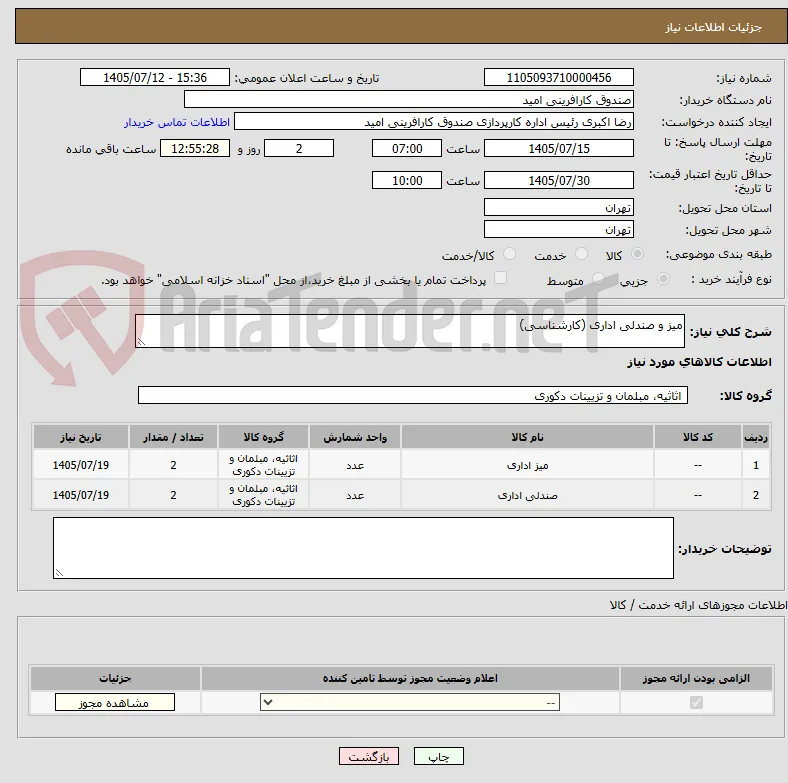Click the resize grip of توضیحات خریدار box

pyautogui.click(x=59, y=572)
